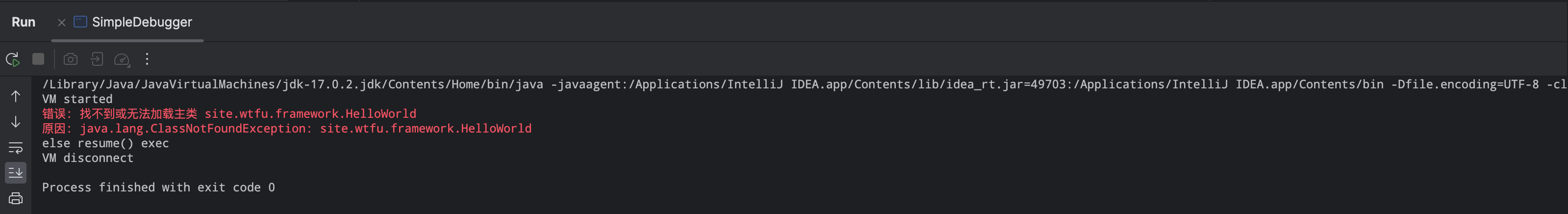Click the 'VM started' output line

coord(77,99)
